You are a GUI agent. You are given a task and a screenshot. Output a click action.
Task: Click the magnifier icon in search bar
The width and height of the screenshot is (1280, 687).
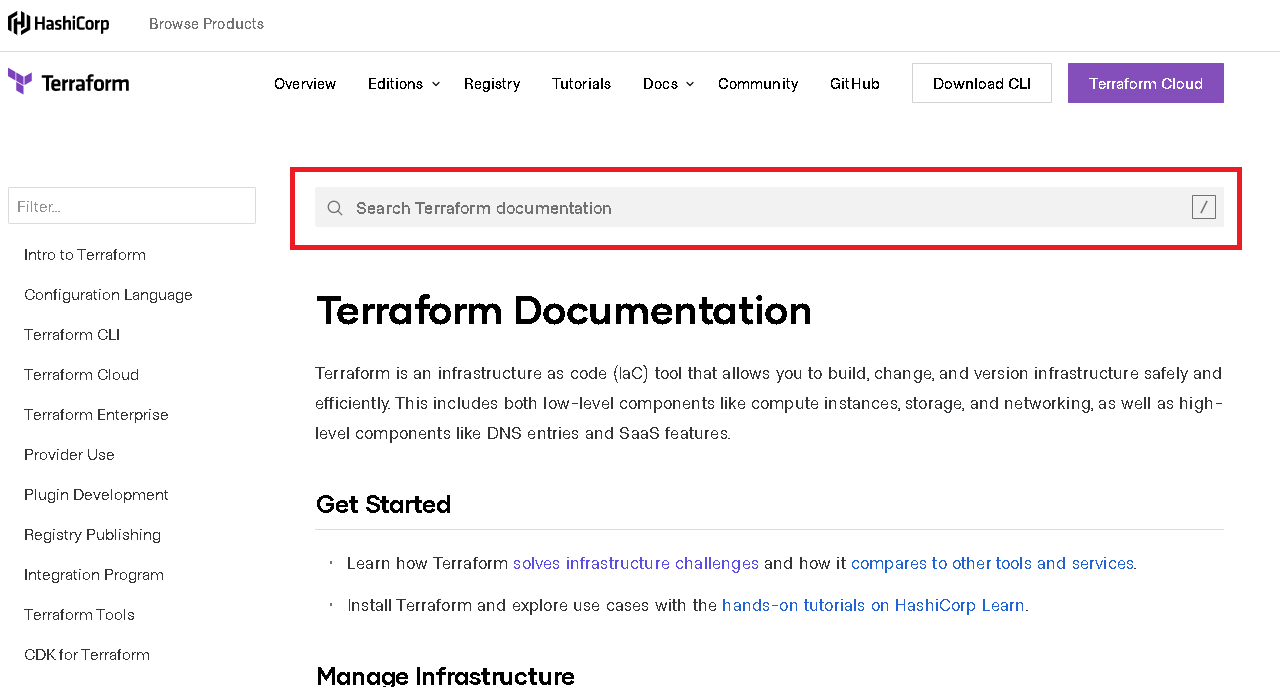[x=335, y=208]
